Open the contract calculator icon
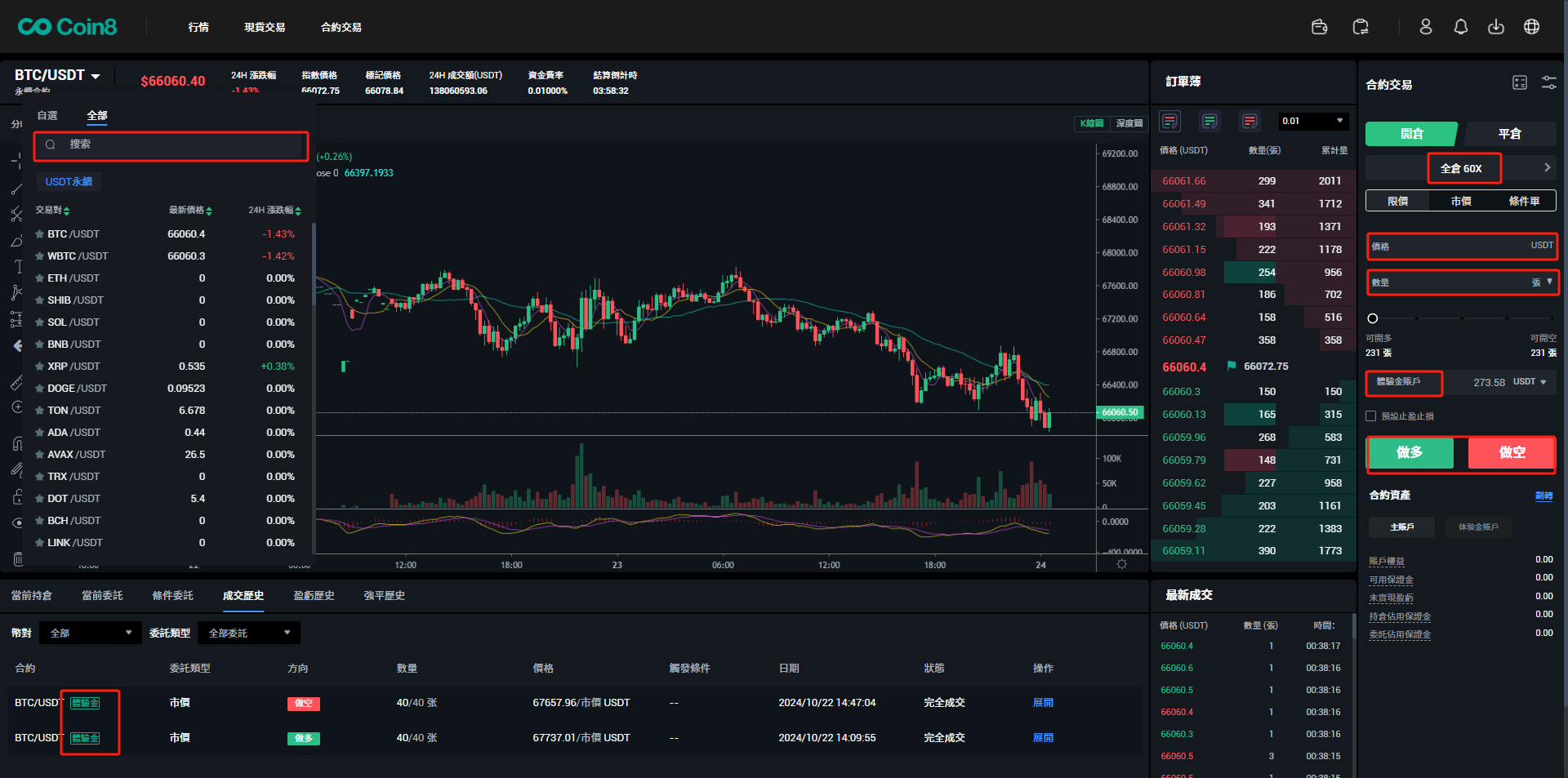Viewport: 1568px width, 778px height. [x=1519, y=82]
